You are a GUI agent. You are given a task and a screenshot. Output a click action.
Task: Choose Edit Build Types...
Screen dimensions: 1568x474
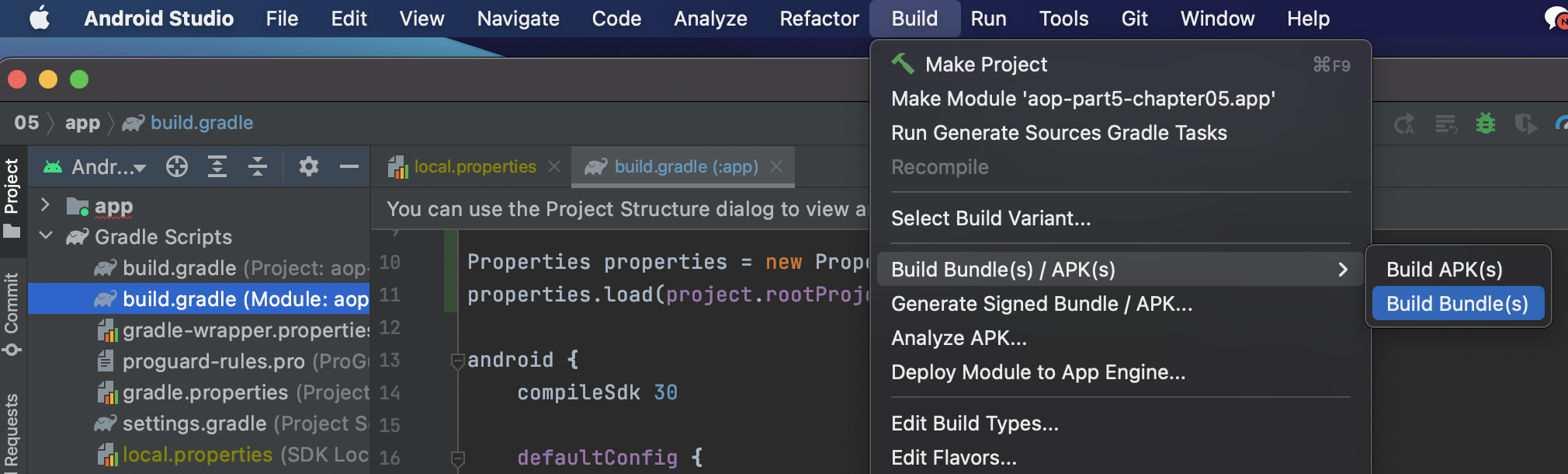point(1120,423)
